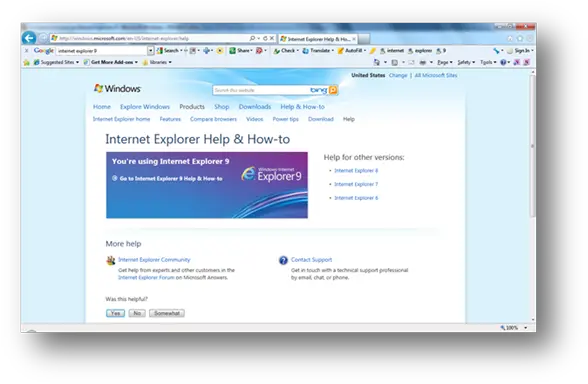Open the Internet Explorer 6 help link
The height and width of the screenshot is (384, 588).
pyautogui.click(x=356, y=198)
